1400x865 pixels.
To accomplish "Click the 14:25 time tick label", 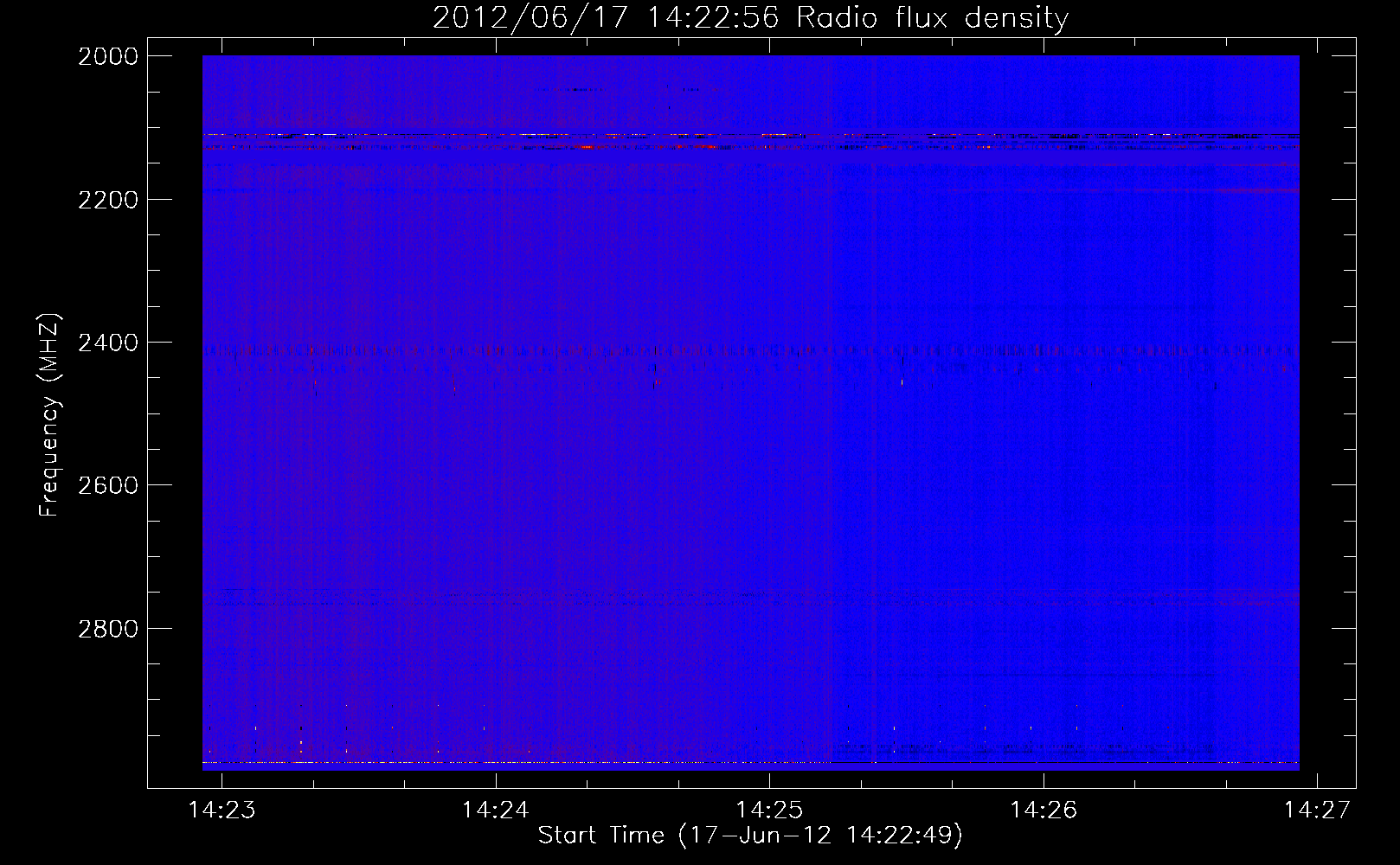I will point(769,810).
